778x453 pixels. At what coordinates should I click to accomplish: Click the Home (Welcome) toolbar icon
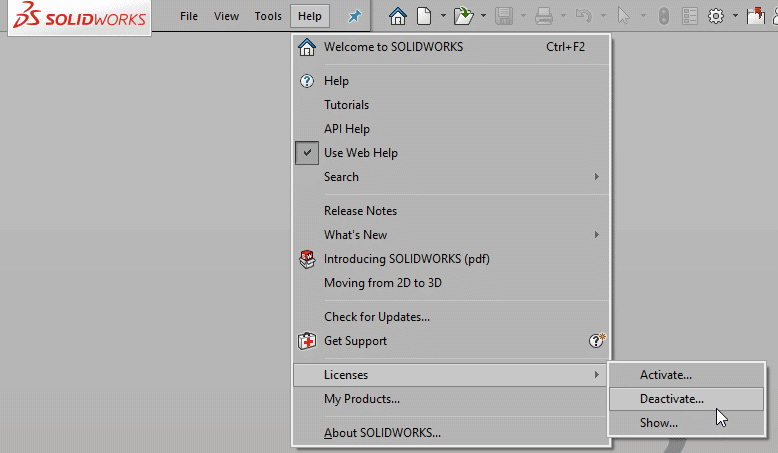[x=398, y=16]
